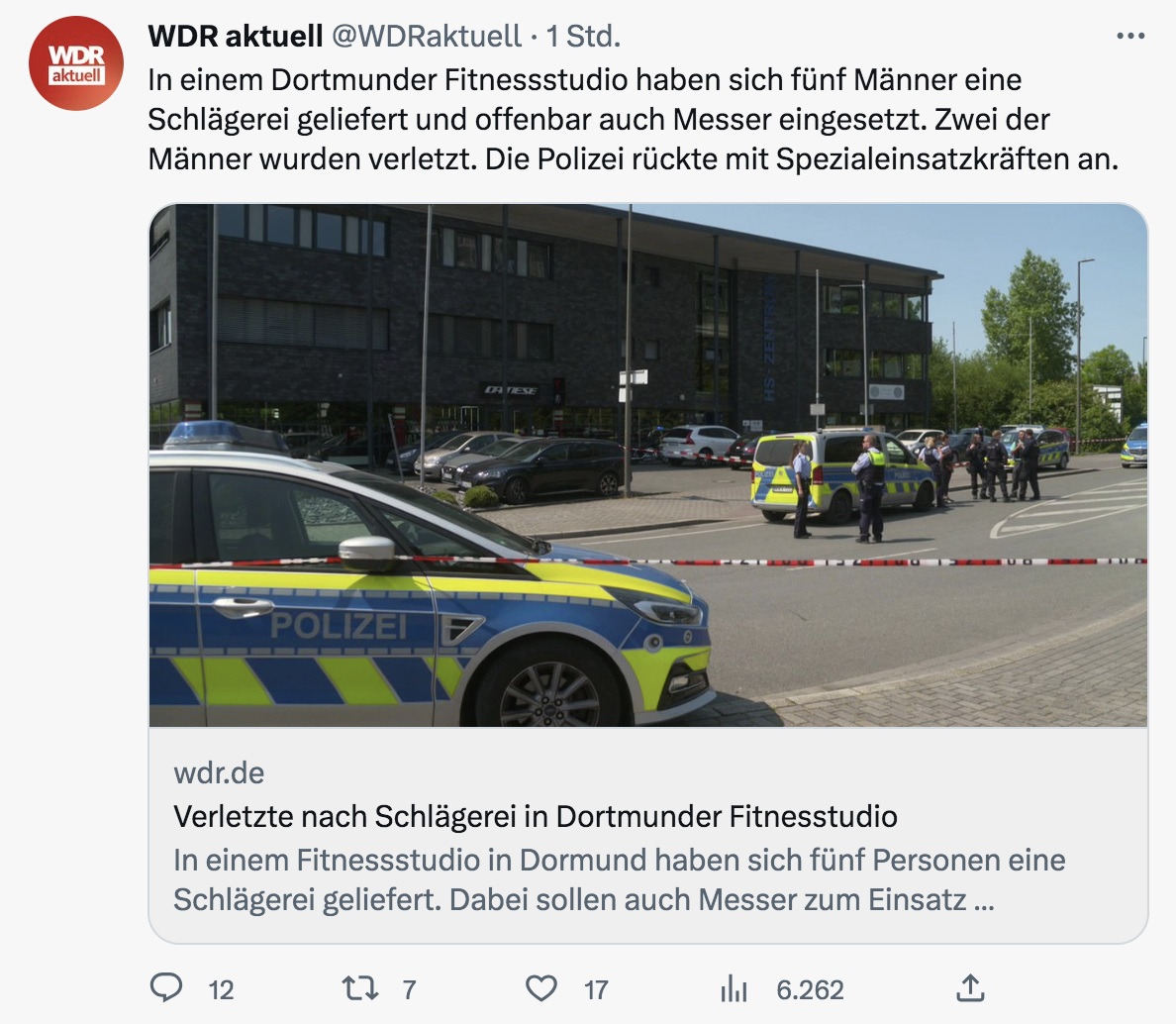Open the tweet text about the Dortmunder Fitnessstudio
The width and height of the screenshot is (1176, 1024).
[633, 119]
